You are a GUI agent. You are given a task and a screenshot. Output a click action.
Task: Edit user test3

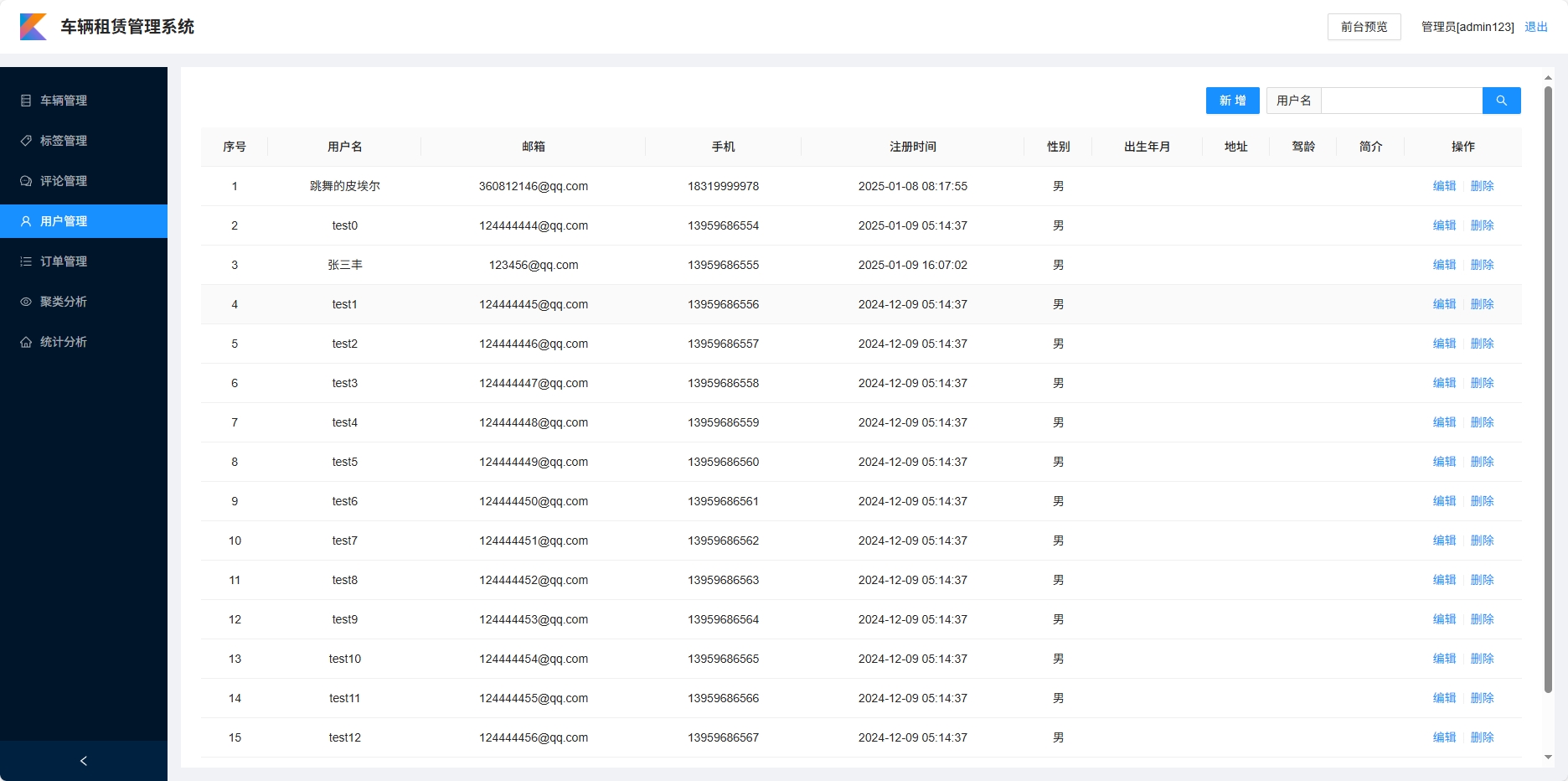pyautogui.click(x=1444, y=383)
